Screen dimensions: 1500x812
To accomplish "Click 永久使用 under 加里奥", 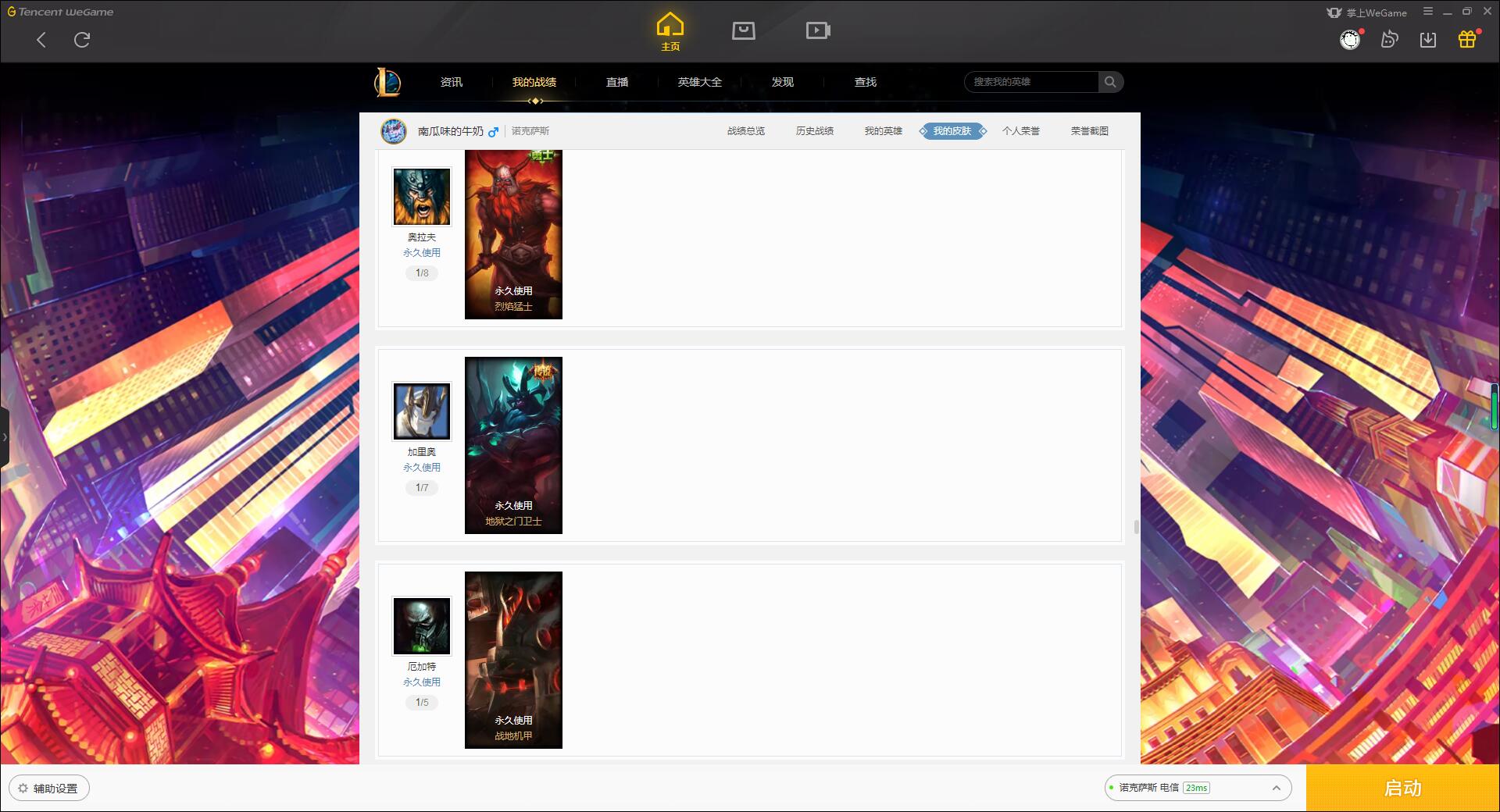I will (x=422, y=468).
